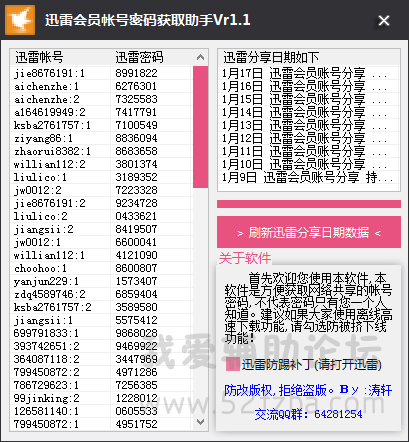The height and width of the screenshot is (442, 409).
Task: Click the 防改版权,拒绝盗版 By:涛轩 text
Action: tap(308, 390)
